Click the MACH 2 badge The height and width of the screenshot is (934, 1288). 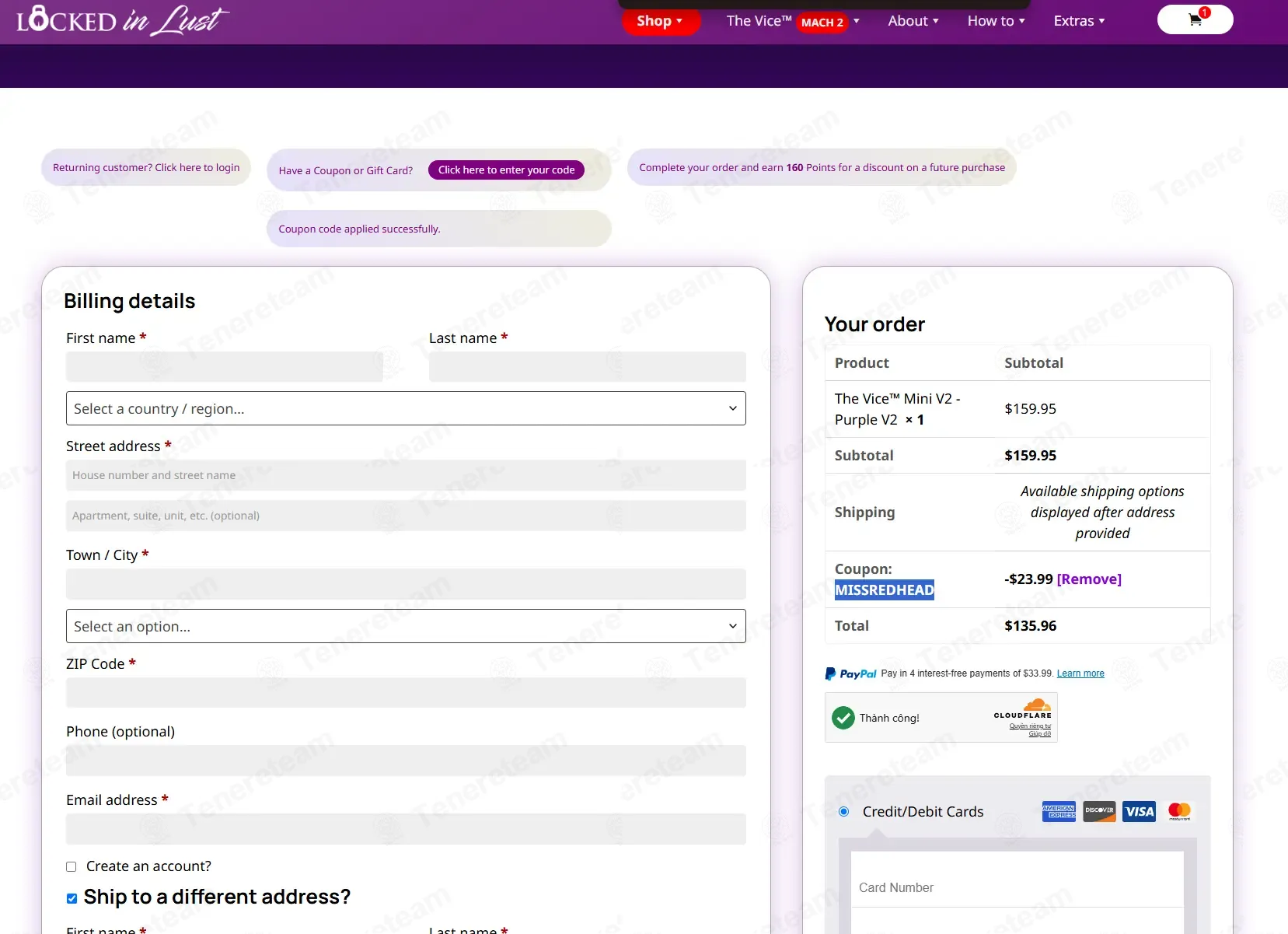822,23
